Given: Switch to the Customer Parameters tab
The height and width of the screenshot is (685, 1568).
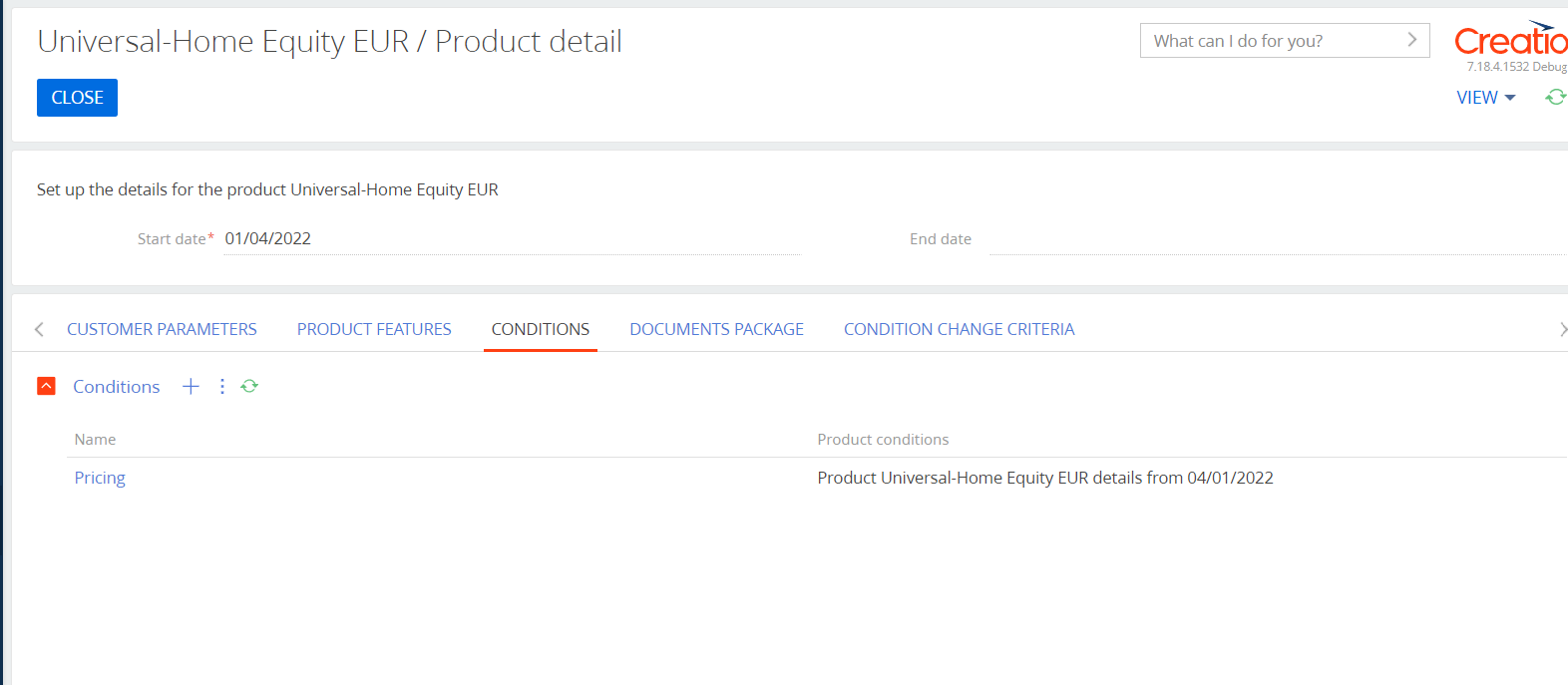Looking at the screenshot, I should (162, 329).
